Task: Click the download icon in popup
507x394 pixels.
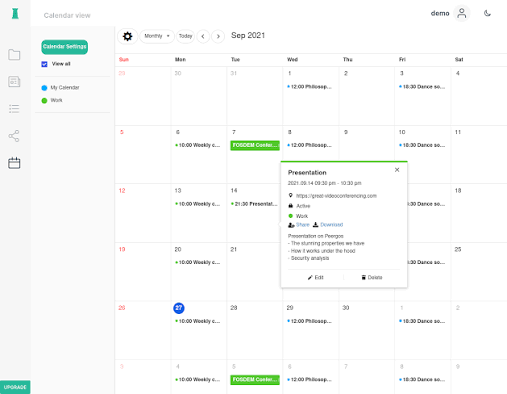Action: (x=316, y=225)
